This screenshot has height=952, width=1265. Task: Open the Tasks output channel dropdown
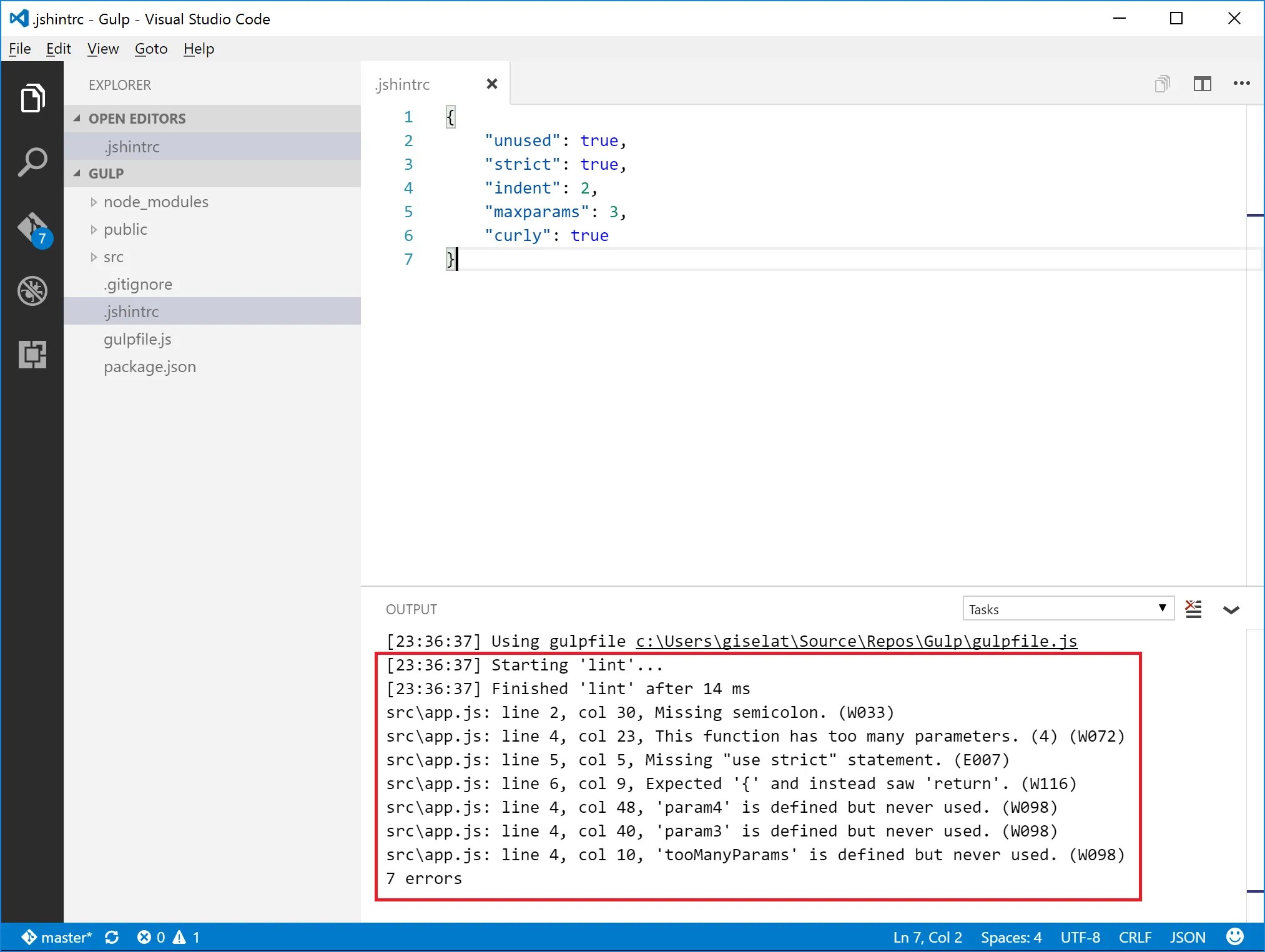1068,609
